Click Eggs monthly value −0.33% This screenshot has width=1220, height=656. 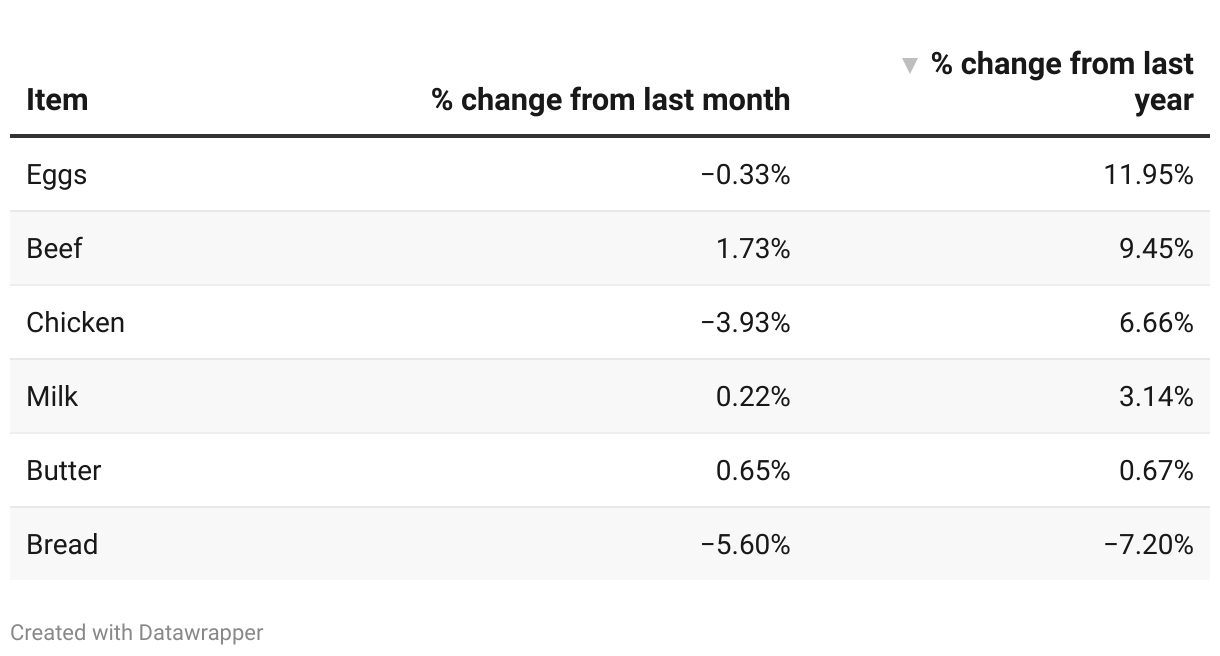(746, 175)
